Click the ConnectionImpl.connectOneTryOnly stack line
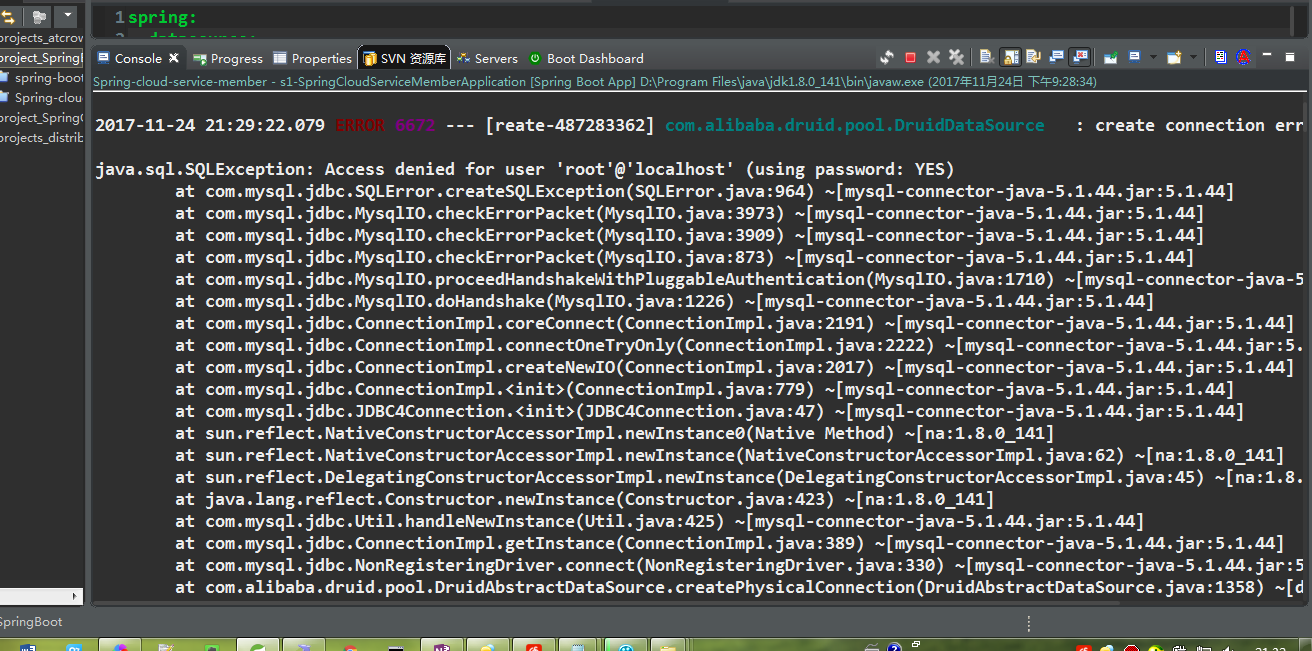 pos(740,345)
